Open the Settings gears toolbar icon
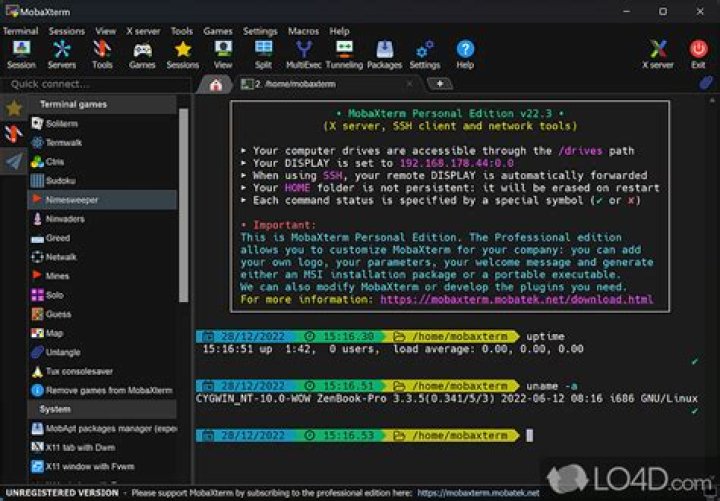 (425, 55)
